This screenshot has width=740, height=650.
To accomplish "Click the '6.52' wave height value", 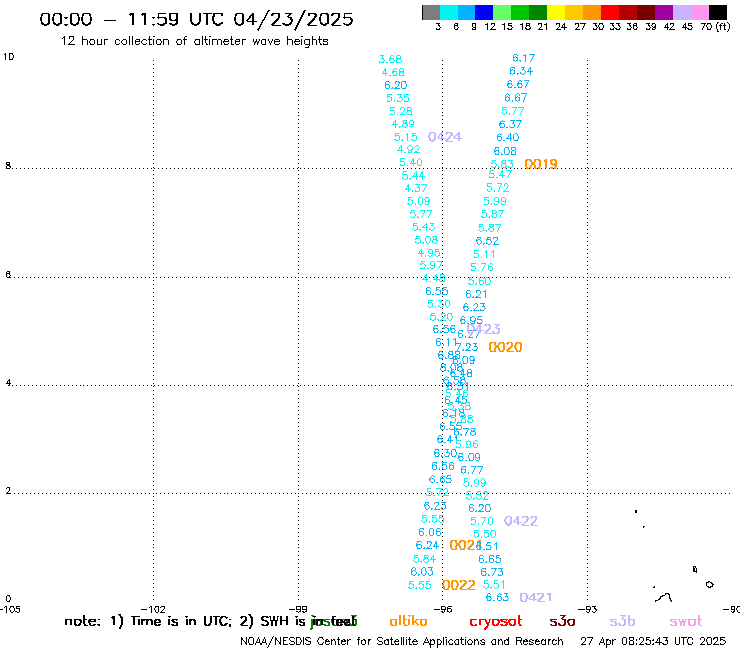I will tap(488, 241).
